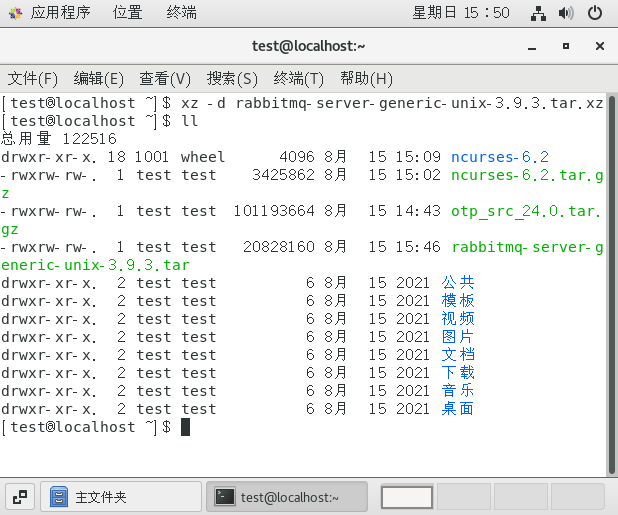This screenshot has height=515, width=618.
Task: Click the 视频 directory entry
Action: (x=458, y=319)
